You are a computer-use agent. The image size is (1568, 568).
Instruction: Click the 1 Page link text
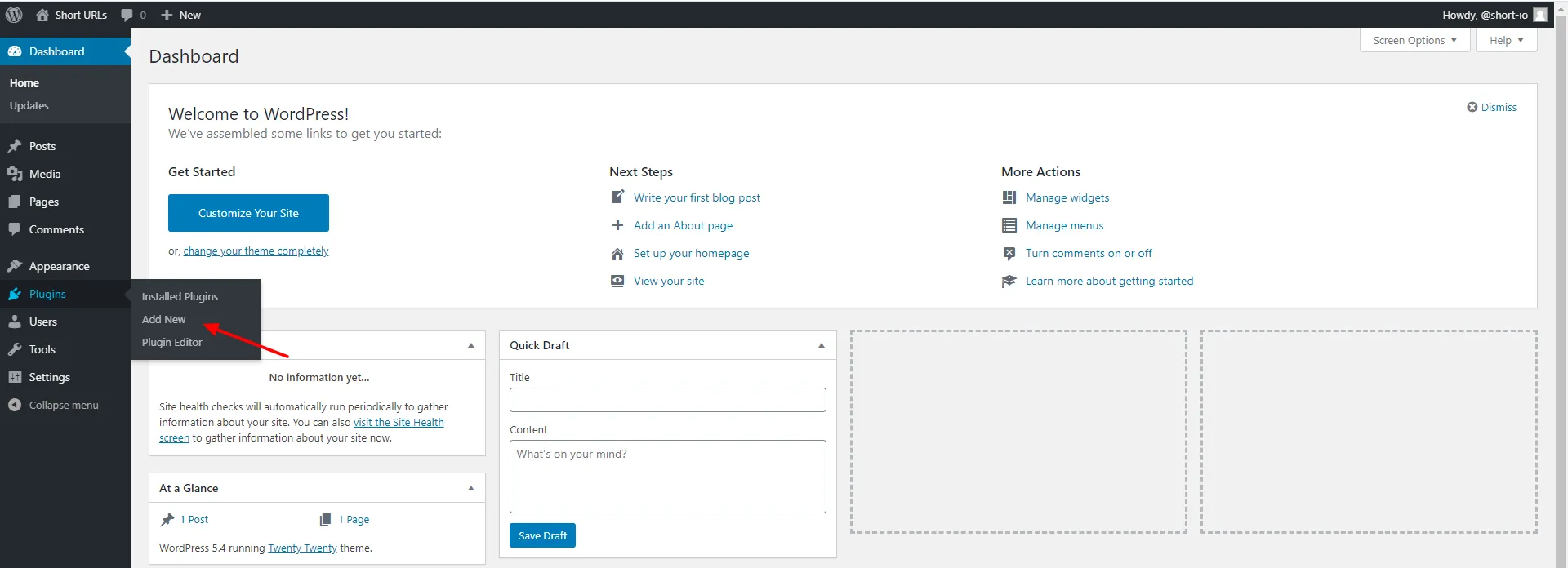point(354,520)
